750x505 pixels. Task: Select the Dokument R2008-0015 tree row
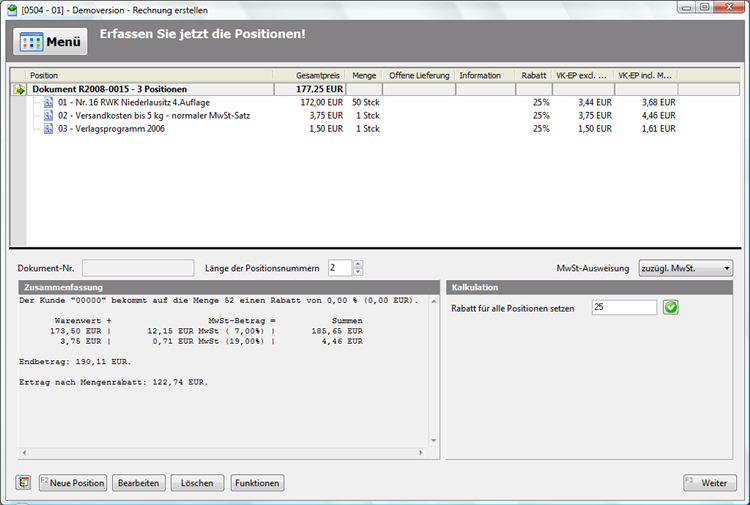(x=100, y=89)
